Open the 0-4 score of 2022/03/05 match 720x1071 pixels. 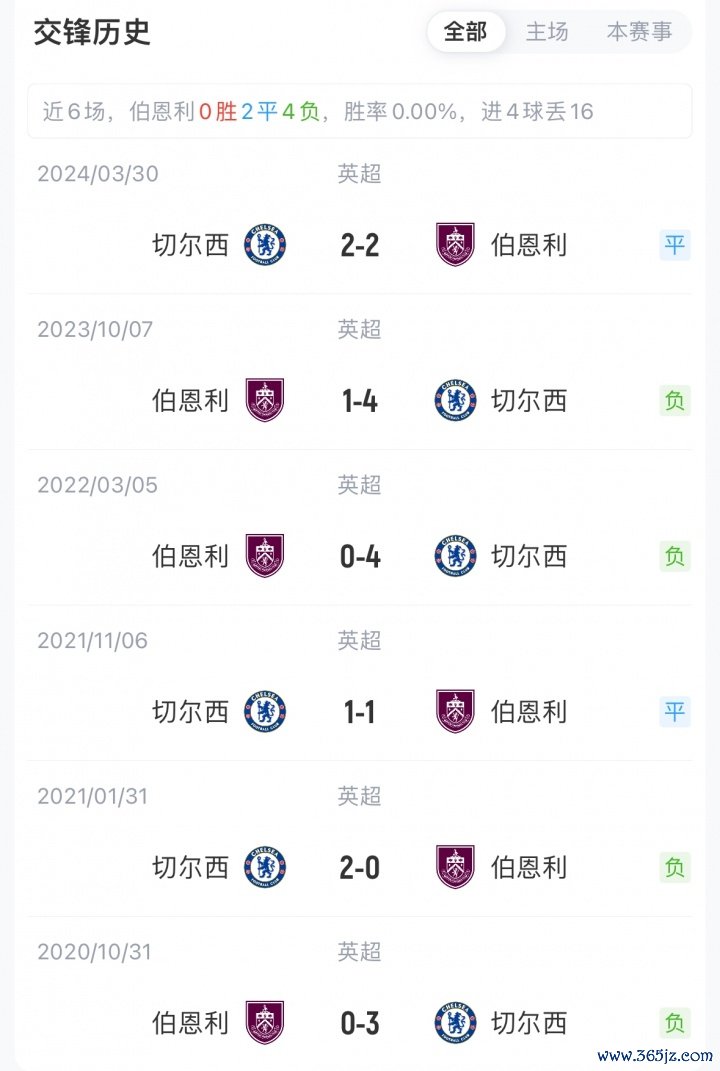point(360,556)
